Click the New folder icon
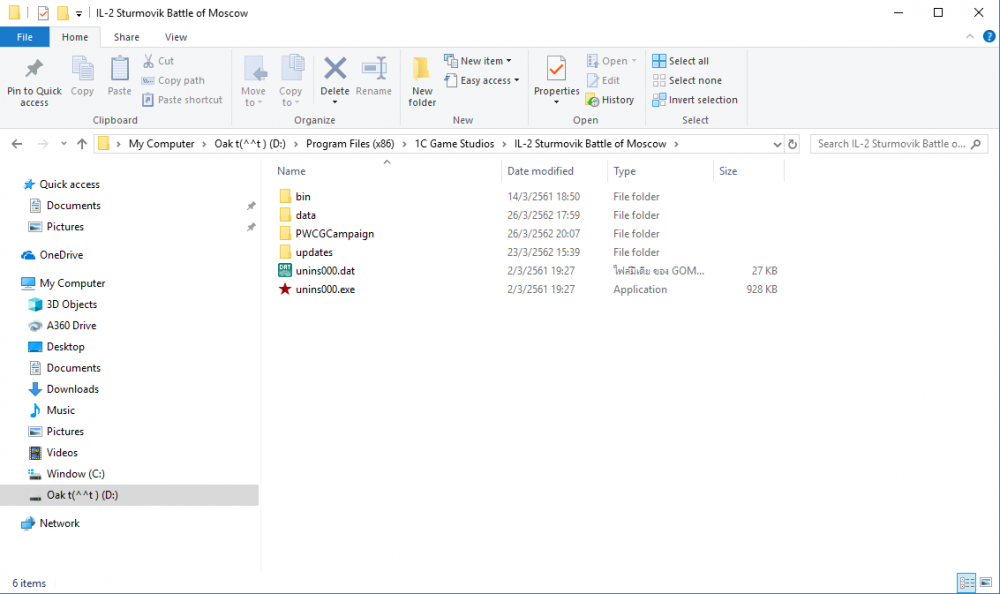This screenshot has width=1000, height=594. click(422, 70)
